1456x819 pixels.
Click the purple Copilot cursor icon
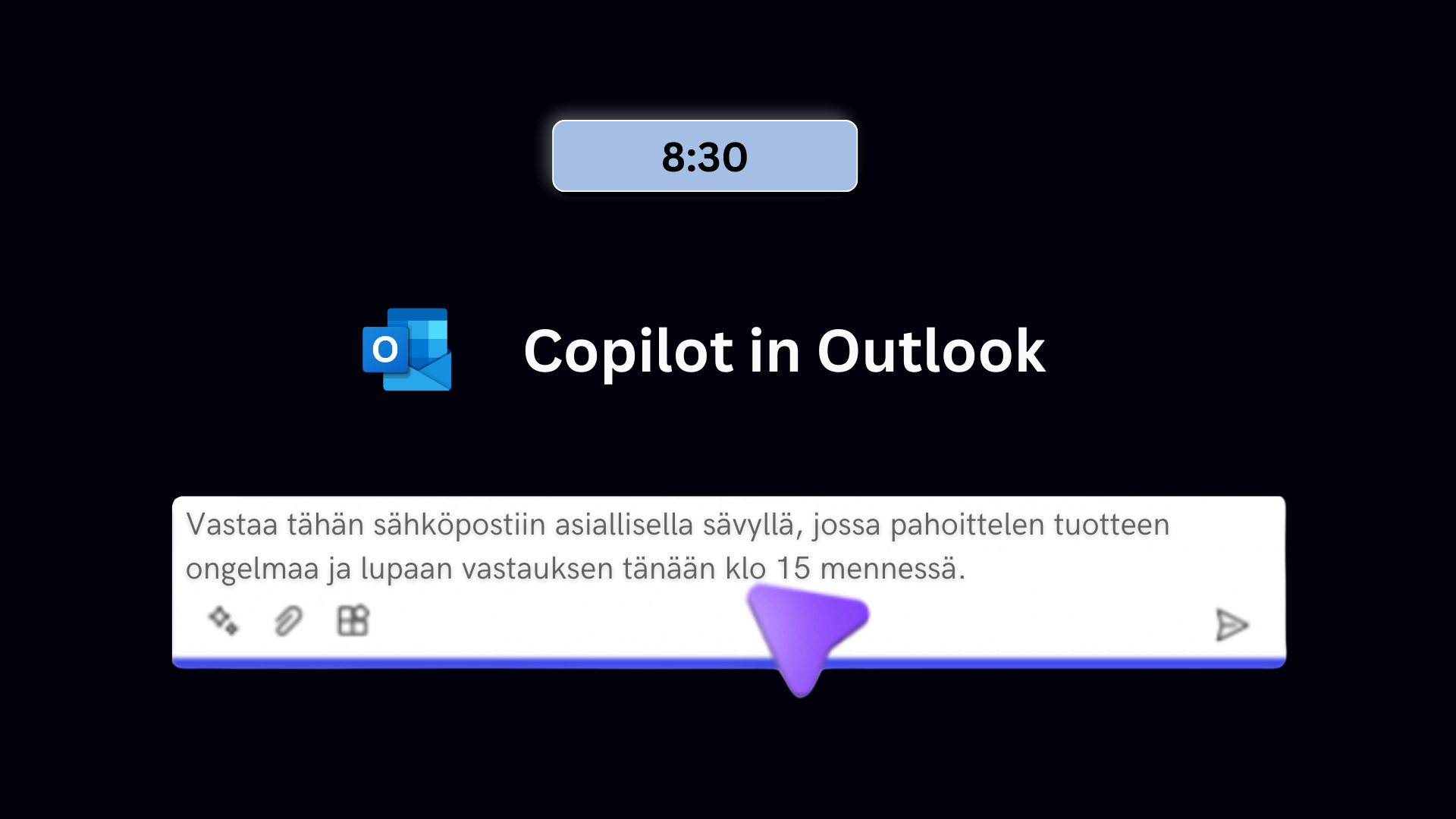[800, 640]
